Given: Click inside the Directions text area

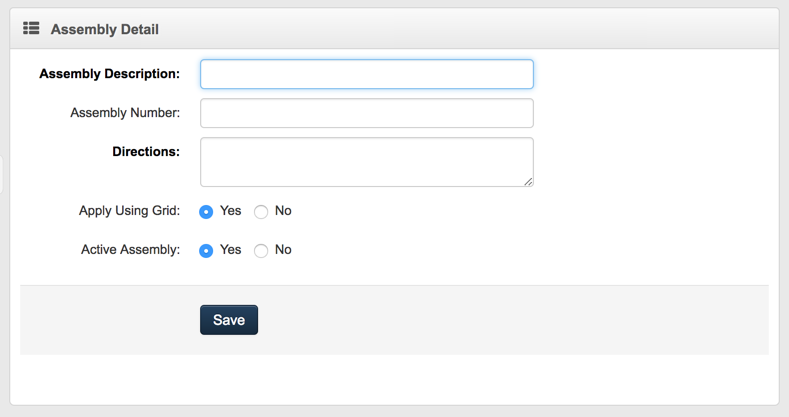Looking at the screenshot, I should pyautogui.click(x=366, y=161).
